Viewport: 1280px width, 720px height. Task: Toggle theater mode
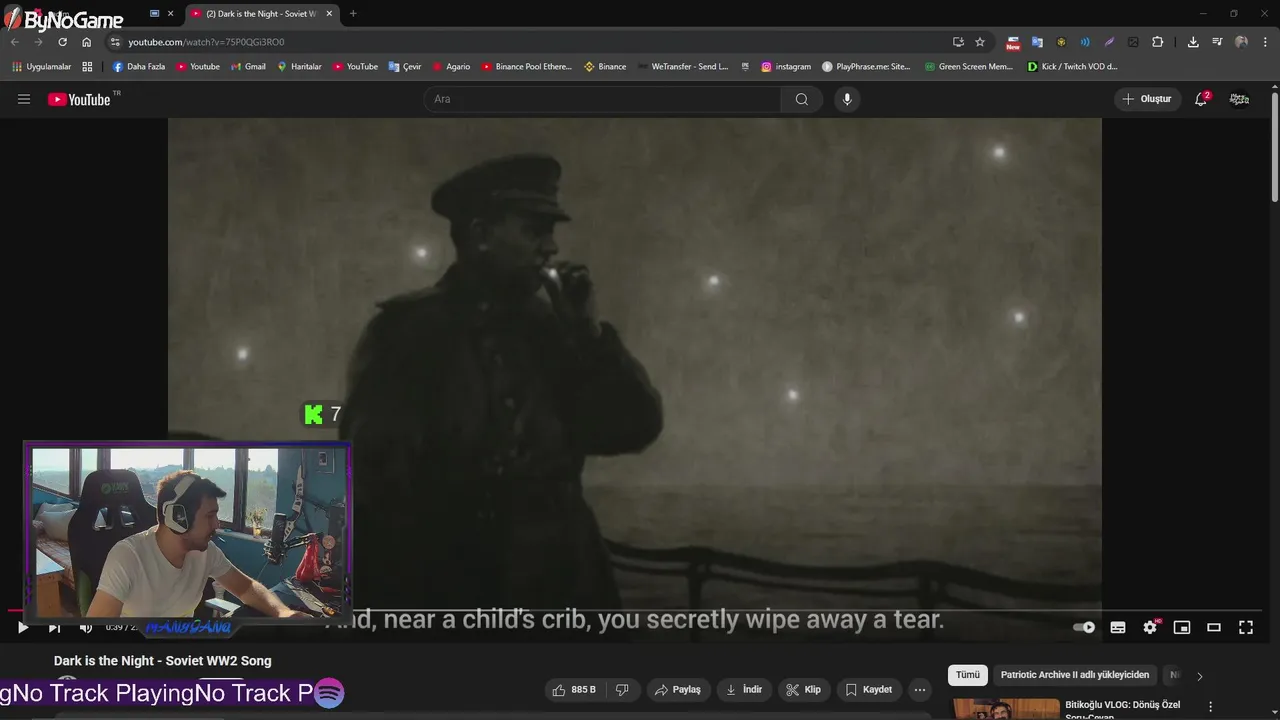[x=1214, y=627]
